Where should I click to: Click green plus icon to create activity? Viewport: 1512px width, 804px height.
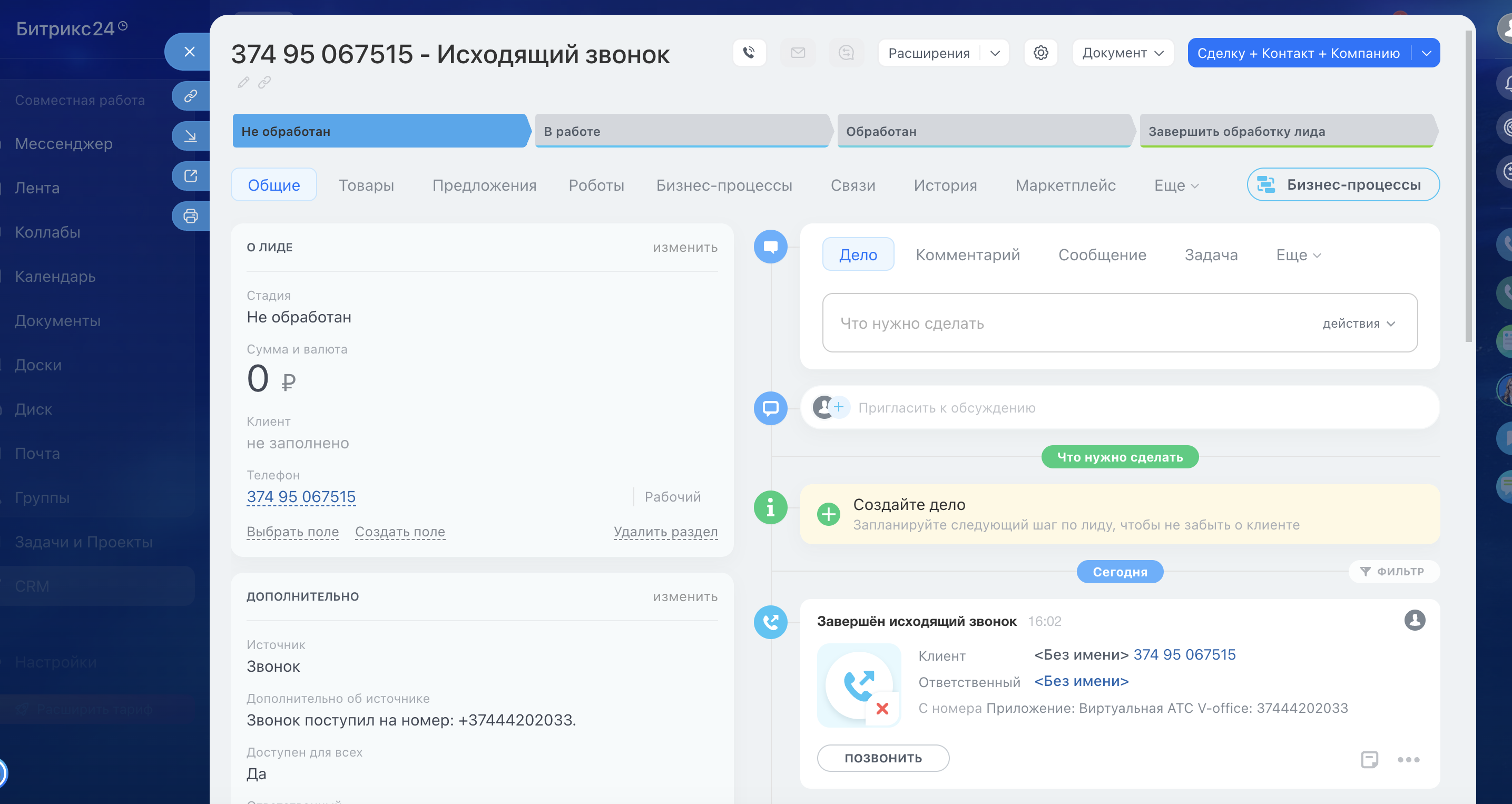pyautogui.click(x=828, y=514)
